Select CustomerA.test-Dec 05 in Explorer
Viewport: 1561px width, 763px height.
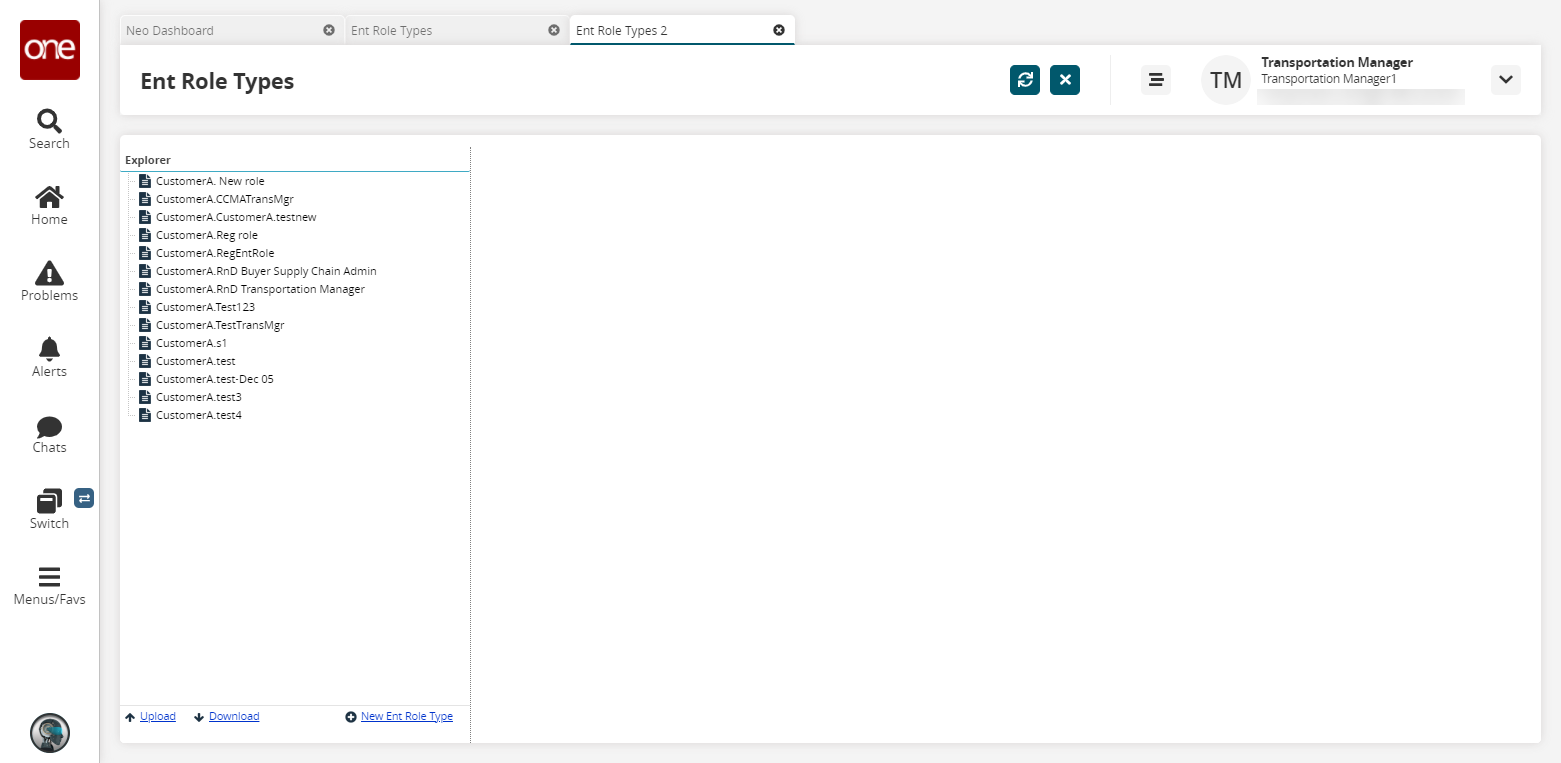[x=215, y=379]
